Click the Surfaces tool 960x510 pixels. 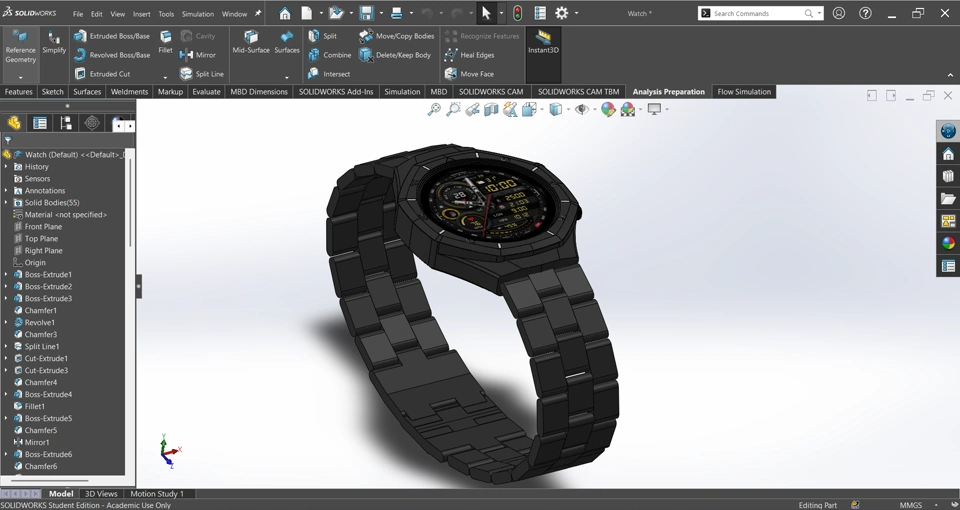coord(287,42)
